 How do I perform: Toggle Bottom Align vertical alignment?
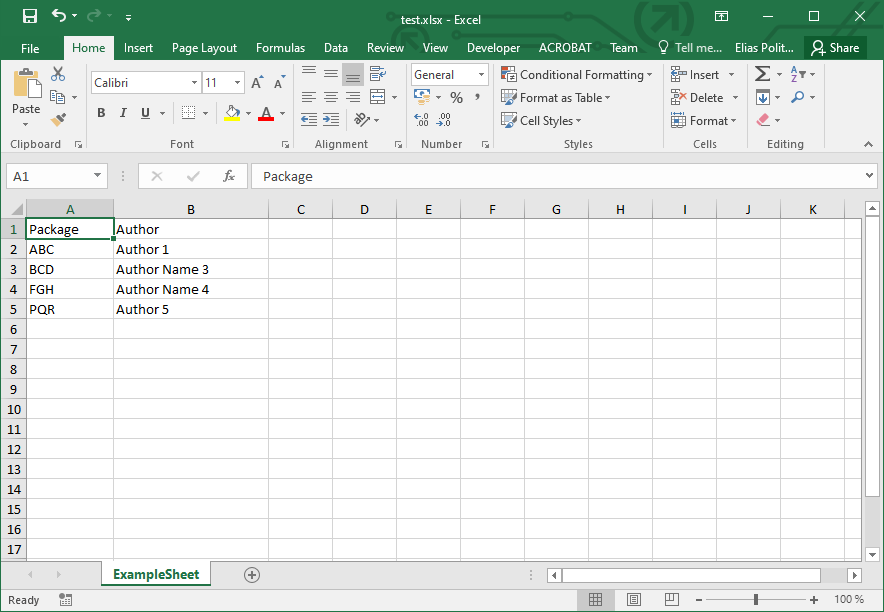point(353,73)
